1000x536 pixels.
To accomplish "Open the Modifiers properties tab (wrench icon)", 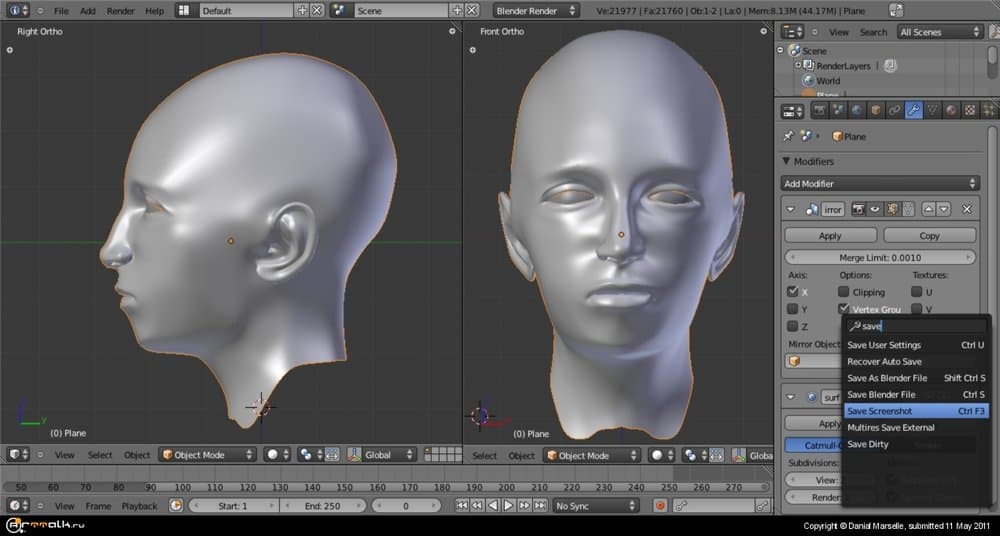I will 913,110.
